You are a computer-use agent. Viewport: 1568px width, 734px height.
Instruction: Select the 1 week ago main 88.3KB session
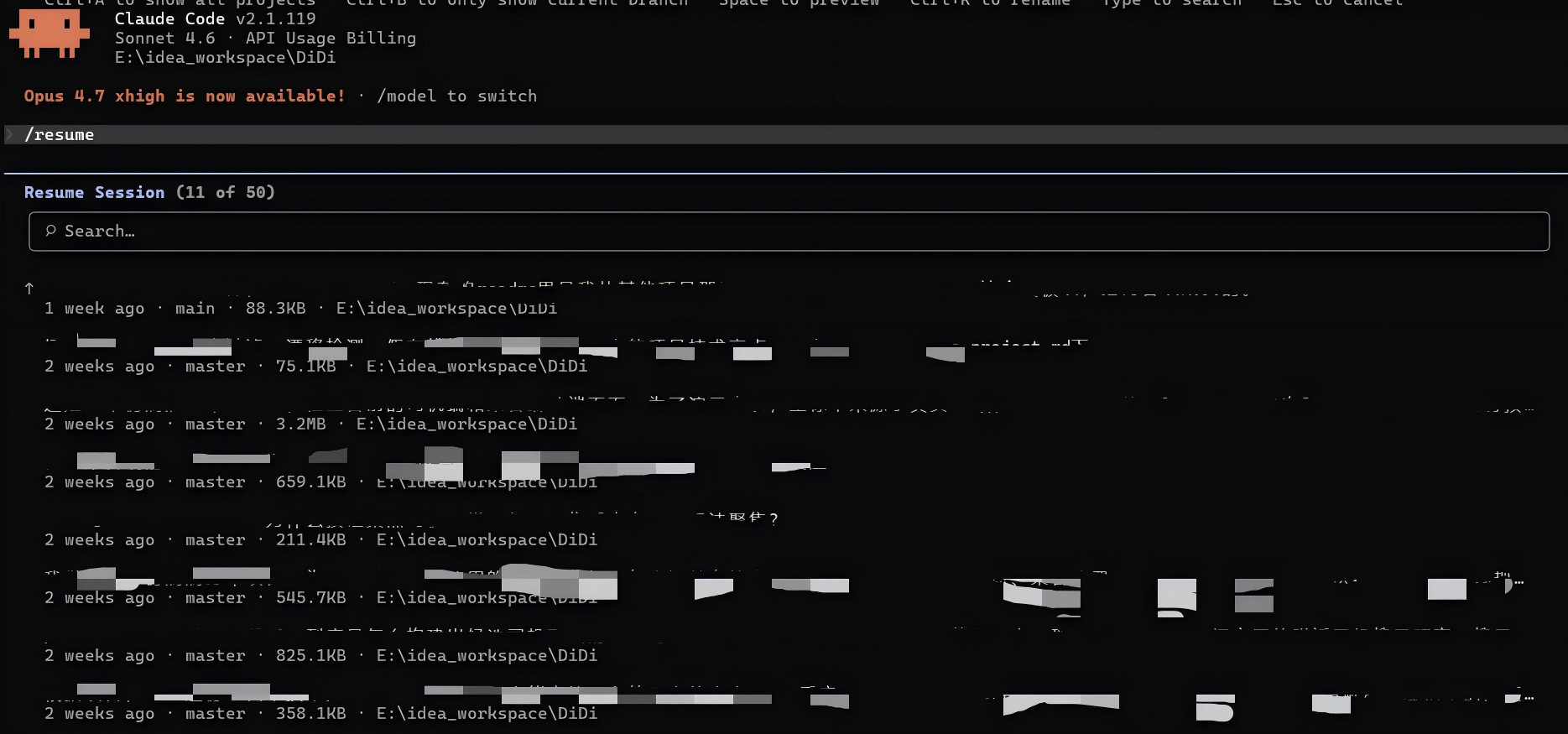(x=301, y=308)
